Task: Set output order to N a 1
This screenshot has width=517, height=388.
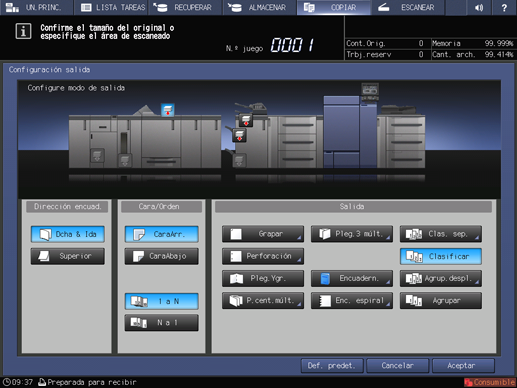Action: click(x=162, y=323)
